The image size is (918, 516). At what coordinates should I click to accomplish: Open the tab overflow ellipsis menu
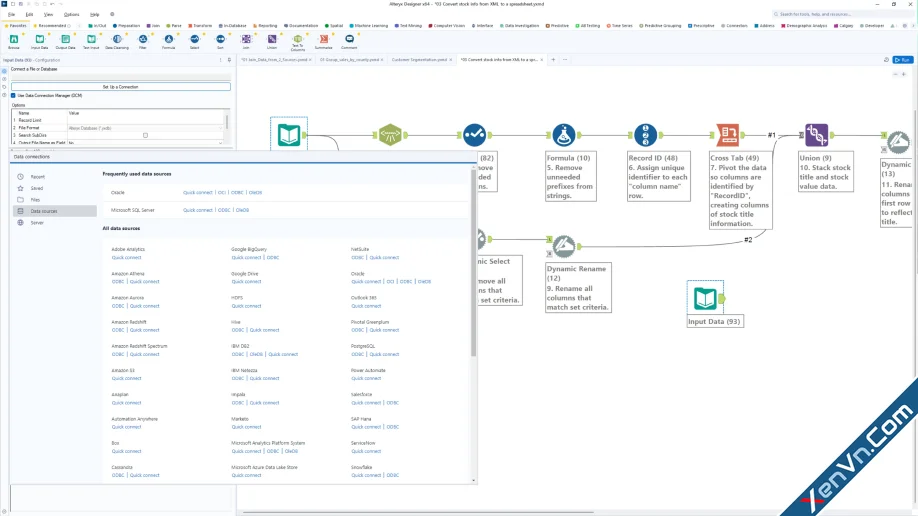(565, 60)
